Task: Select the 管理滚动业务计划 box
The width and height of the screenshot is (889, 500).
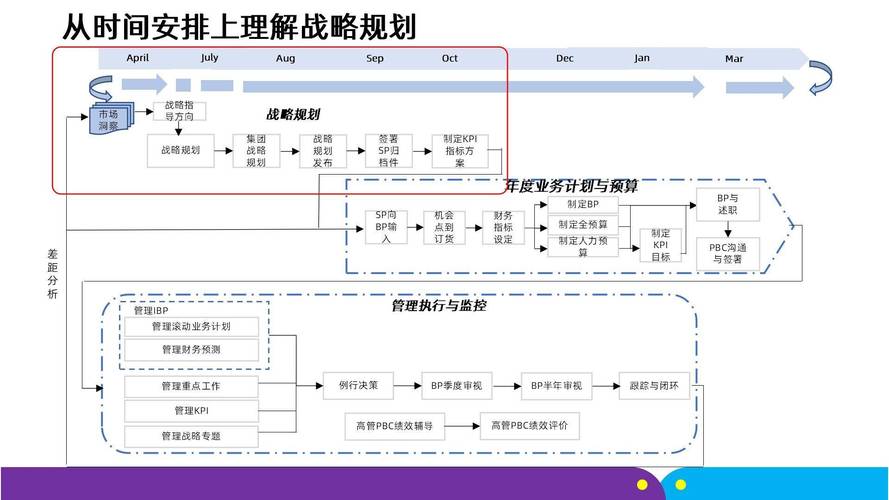Action: 191,327
